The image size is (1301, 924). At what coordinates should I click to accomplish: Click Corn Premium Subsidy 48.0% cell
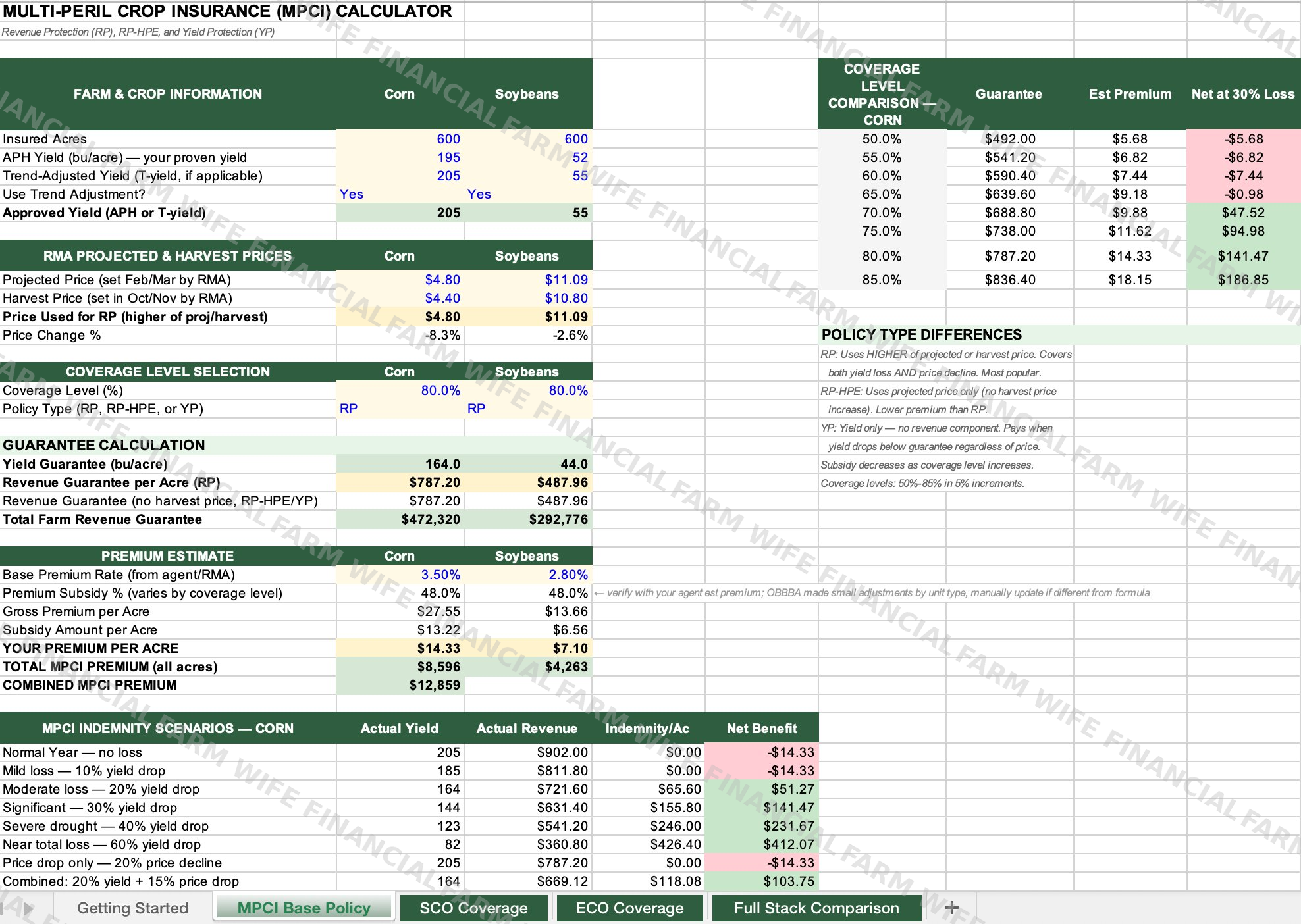point(400,593)
